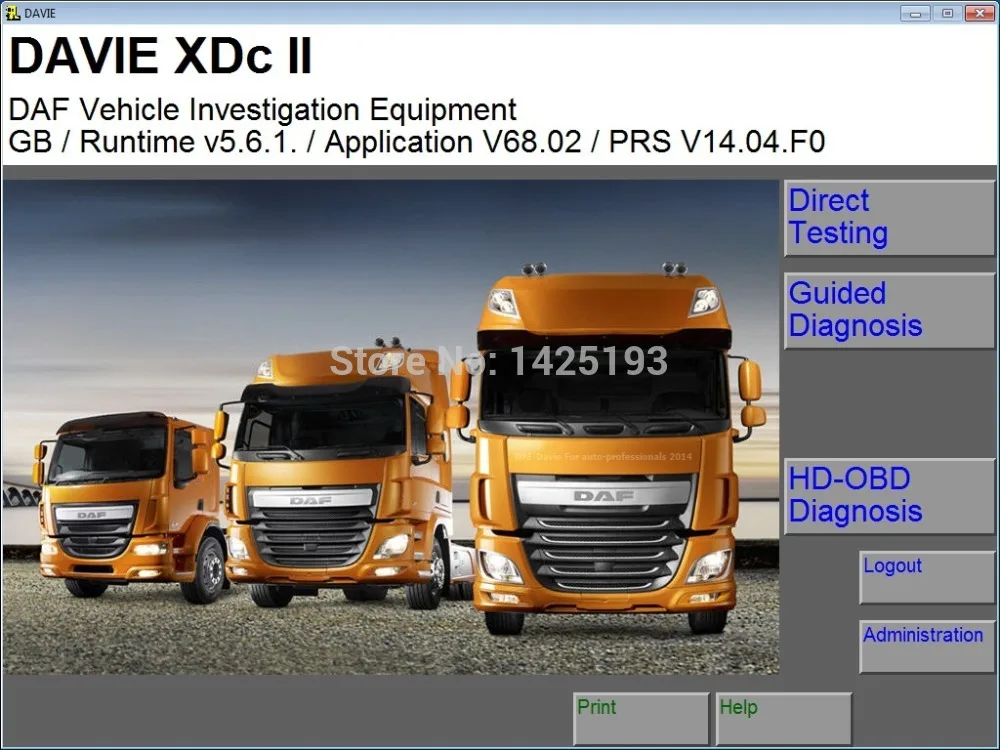Open the Administration panel
Viewport: 1000px width, 750px height.
click(x=927, y=647)
